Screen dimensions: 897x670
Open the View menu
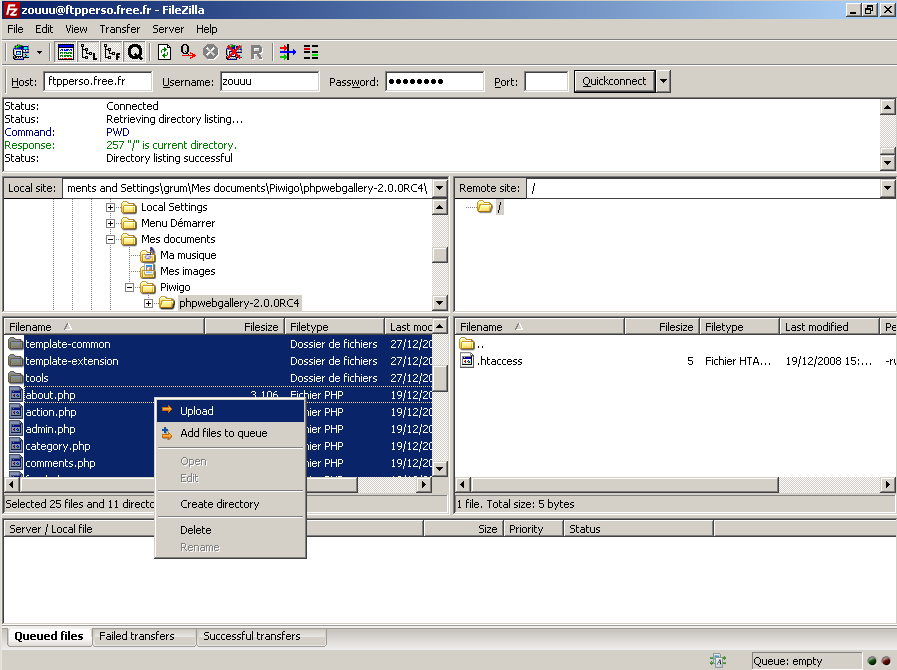coord(76,29)
